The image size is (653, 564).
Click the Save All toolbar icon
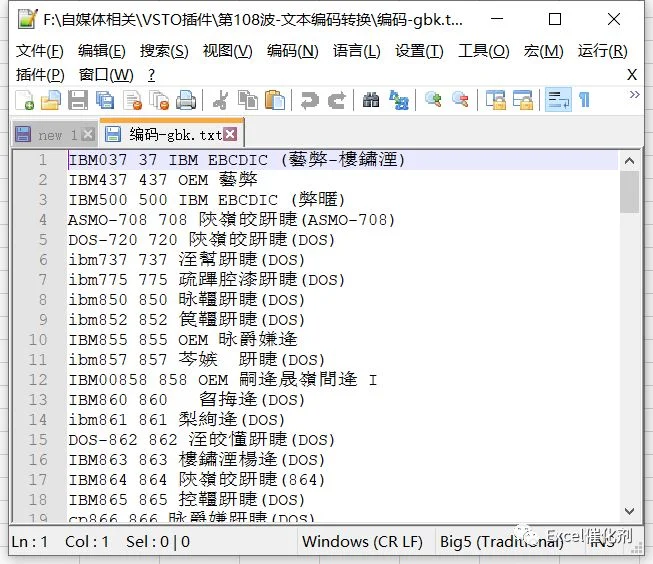click(105, 100)
